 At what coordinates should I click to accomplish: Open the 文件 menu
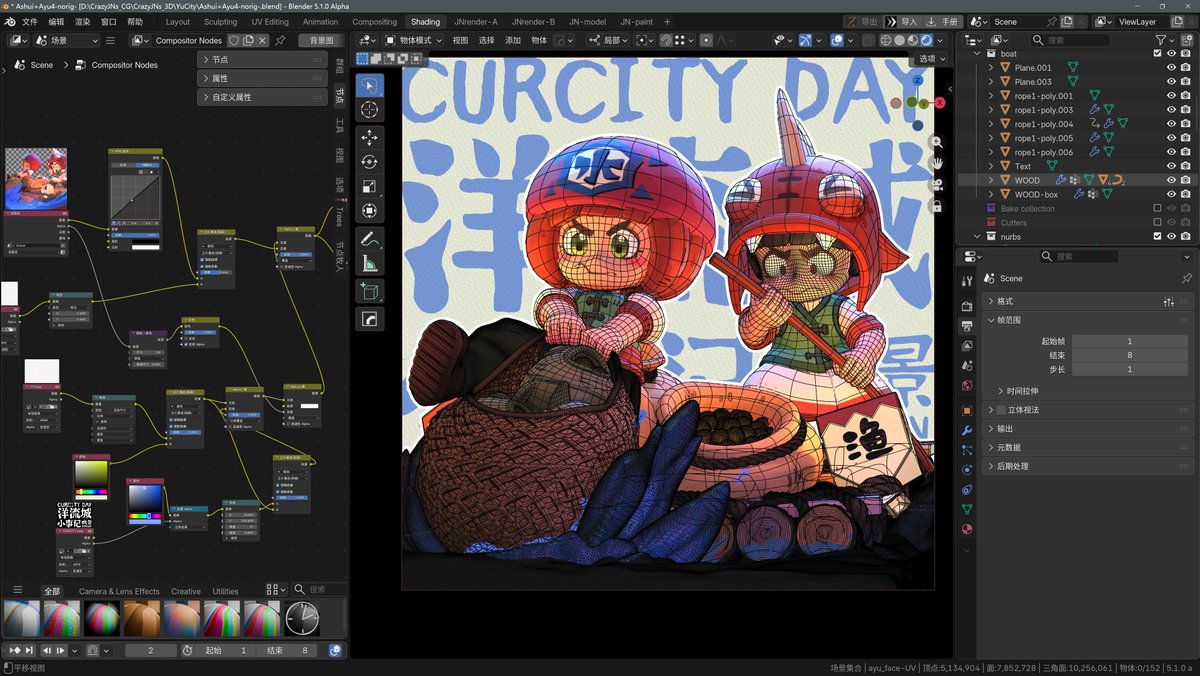(x=30, y=21)
